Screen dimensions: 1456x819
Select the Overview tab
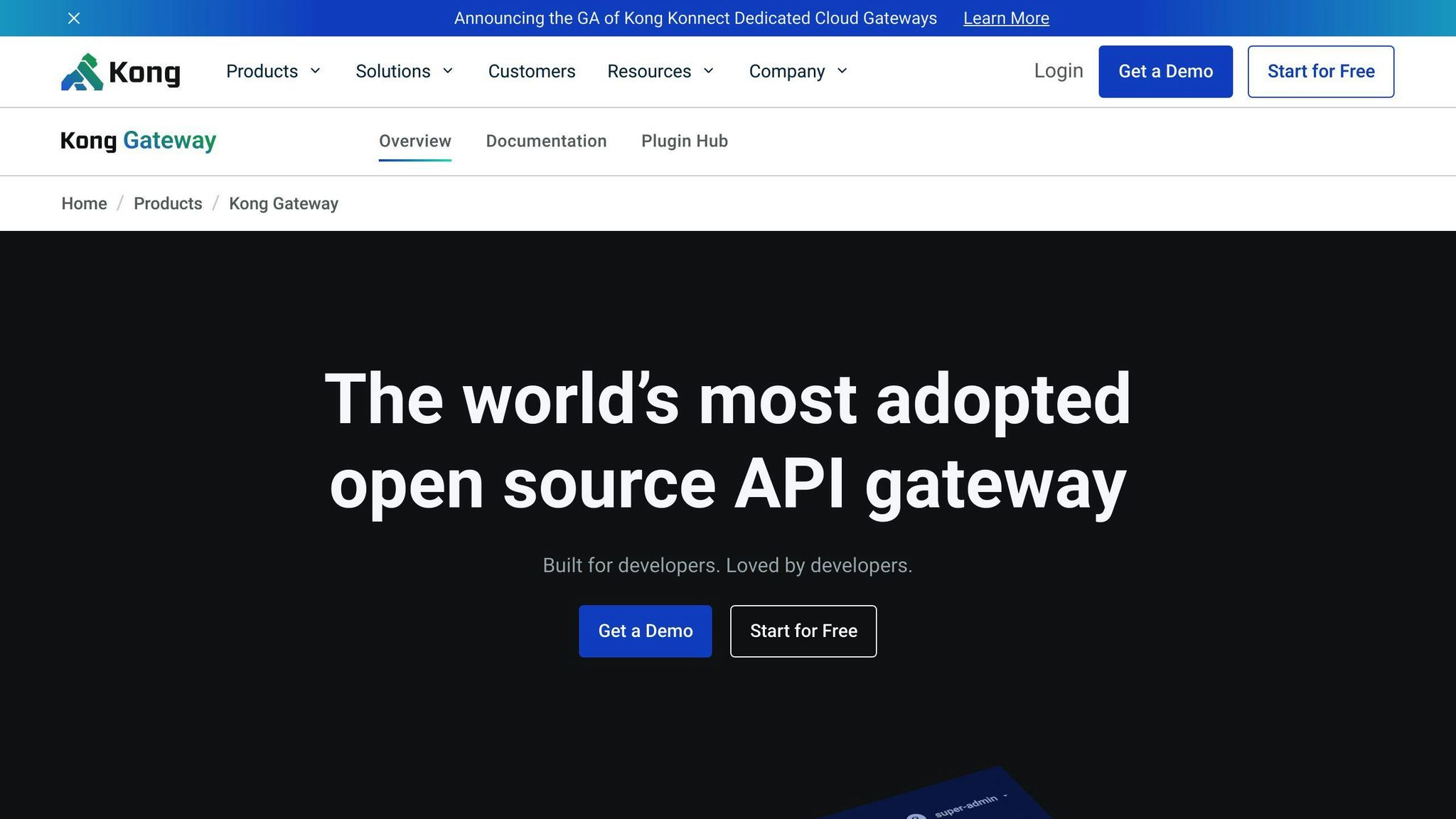415,141
